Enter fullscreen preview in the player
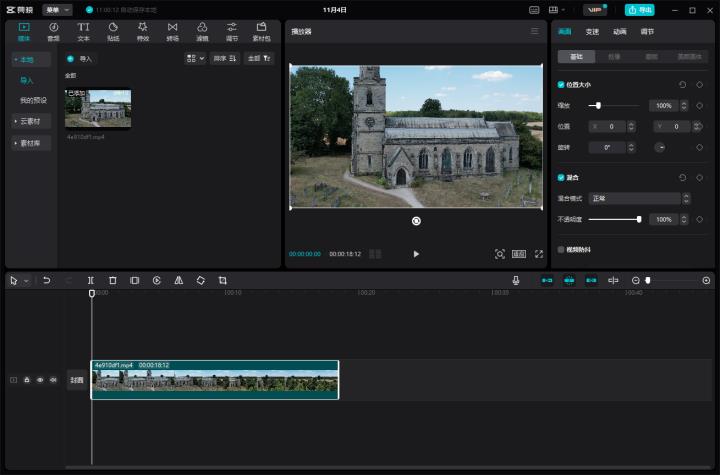The height and width of the screenshot is (475, 720). tap(539, 254)
